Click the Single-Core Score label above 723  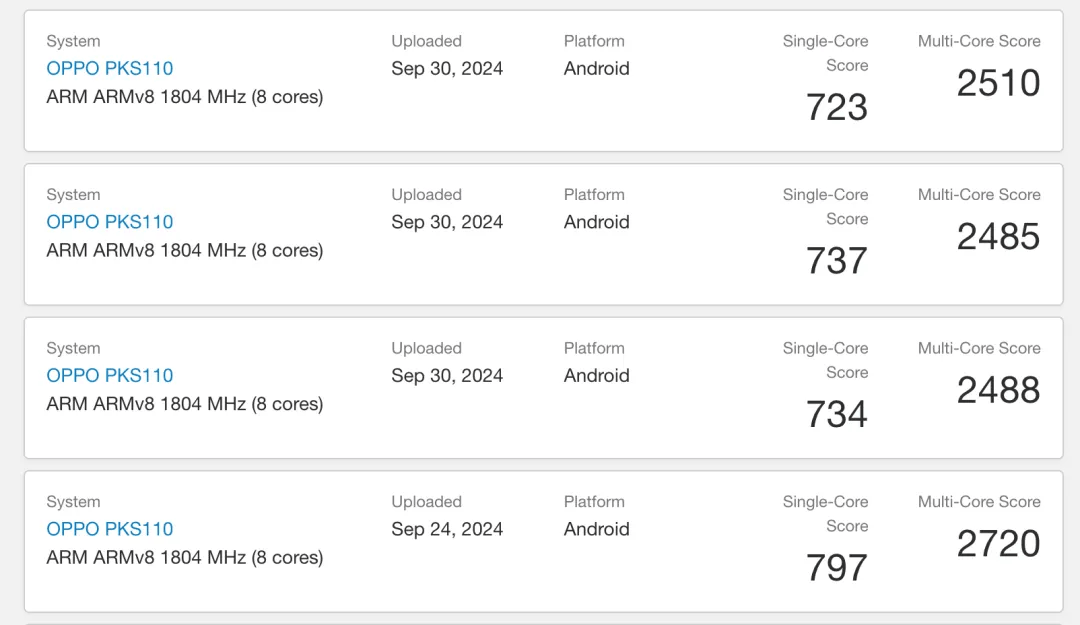[826, 53]
